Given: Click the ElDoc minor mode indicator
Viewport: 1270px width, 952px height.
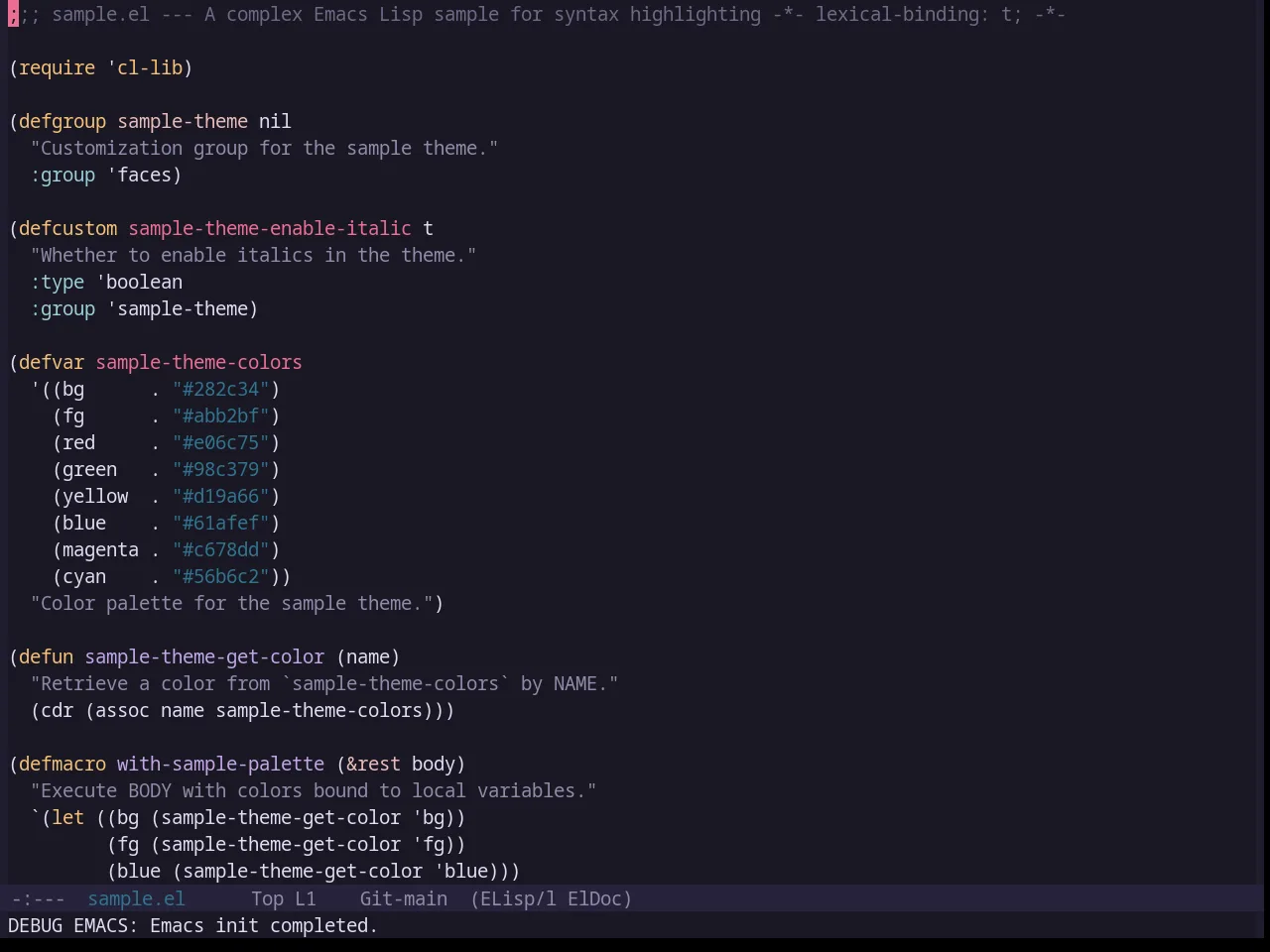Looking at the screenshot, I should (594, 898).
